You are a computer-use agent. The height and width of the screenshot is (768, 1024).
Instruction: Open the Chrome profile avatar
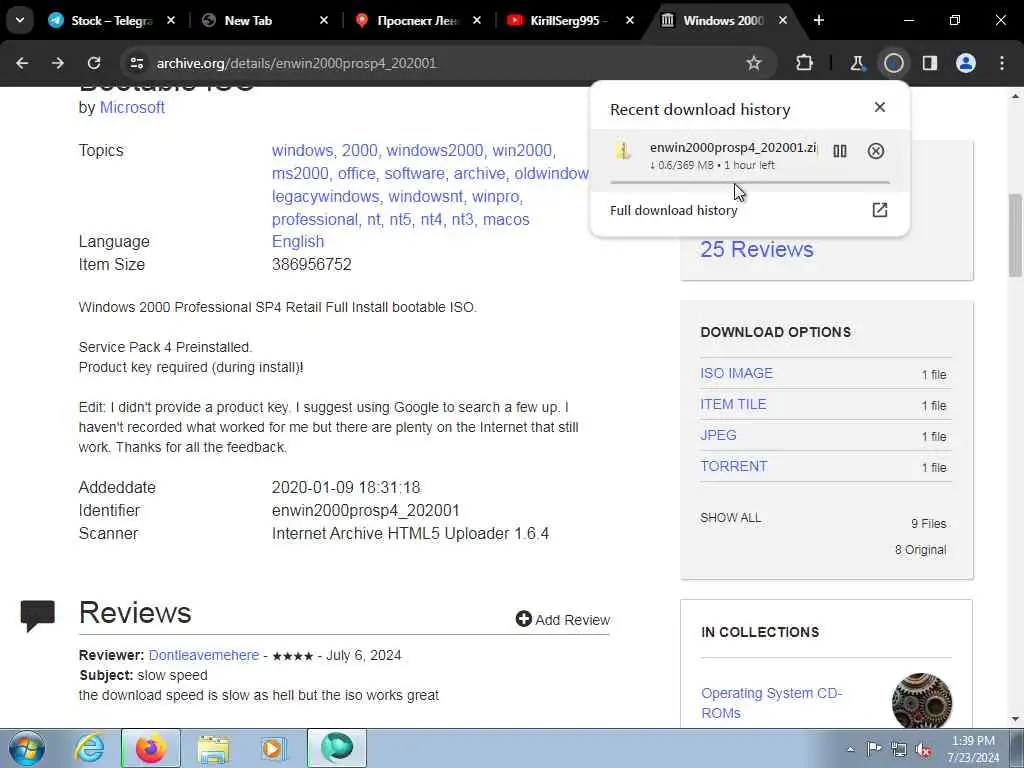pos(966,63)
